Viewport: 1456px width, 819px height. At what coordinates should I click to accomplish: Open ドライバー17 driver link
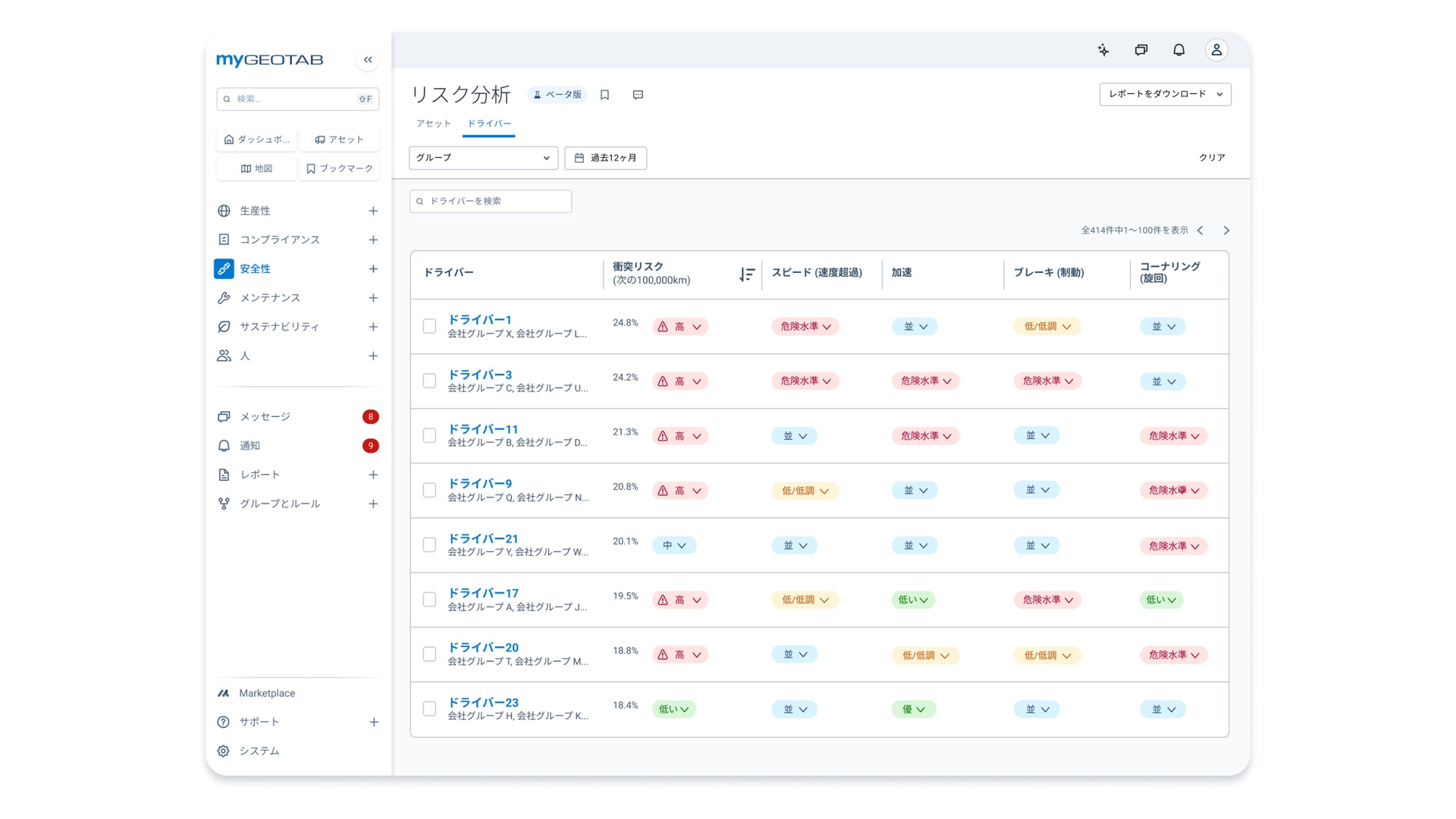click(483, 593)
